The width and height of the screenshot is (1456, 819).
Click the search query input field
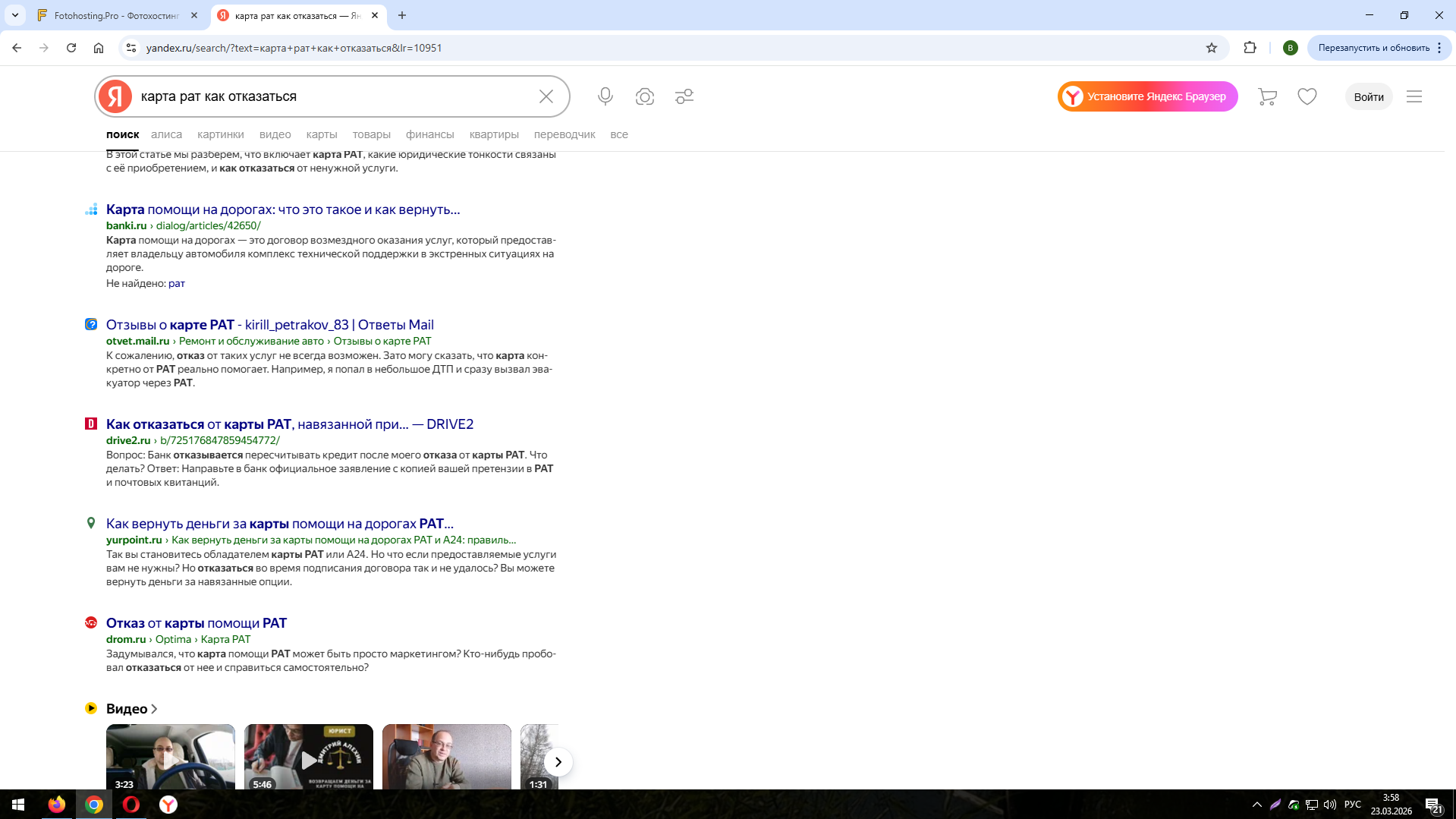pos(334,96)
